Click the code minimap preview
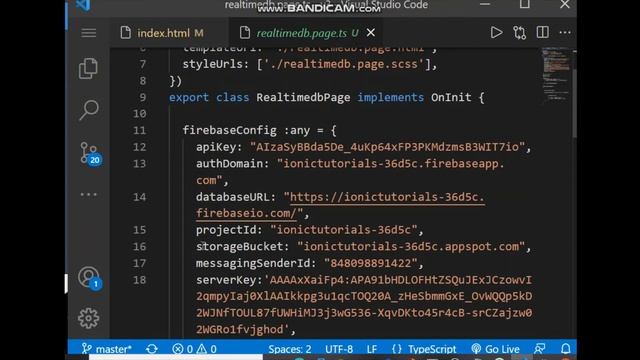 click(x=556, y=74)
